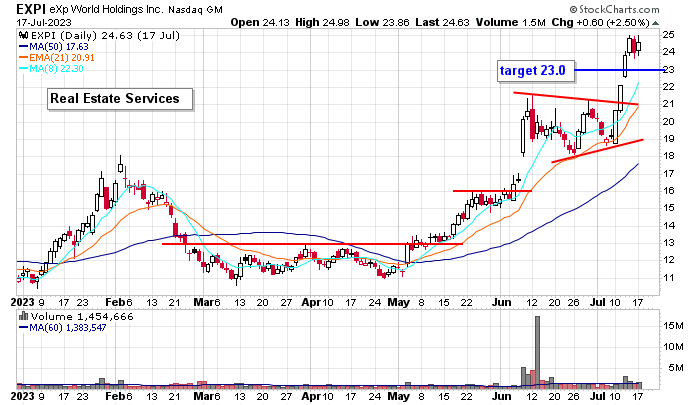Viewport: 700px width, 405px height.
Task: Click the volume bars icon beside Volume
Action: tap(23, 317)
